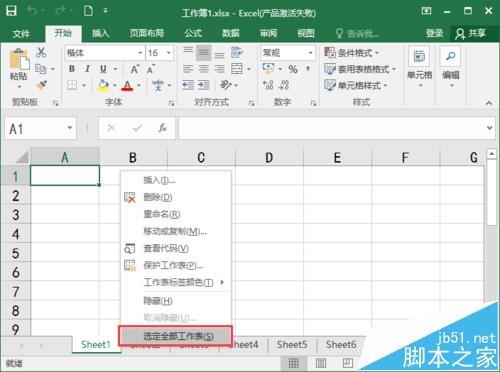Viewport: 500px width, 372px height.
Task: Click the Cut scissors icon
Action: point(41,52)
